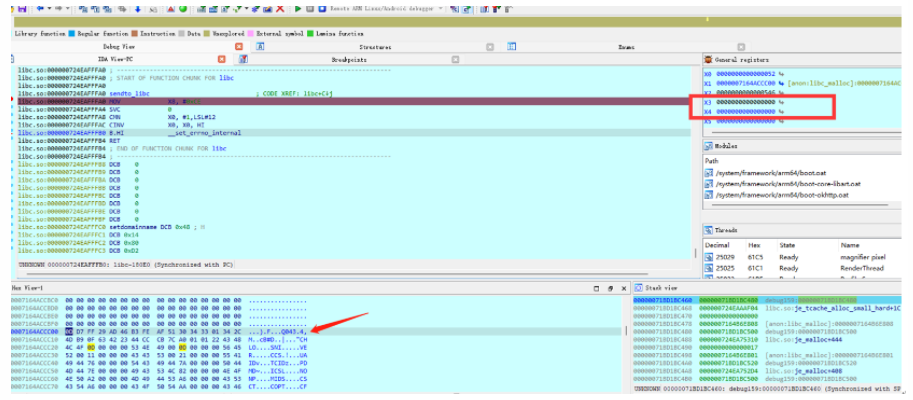
Task: Pause the process with the pause button
Action: (310, 9)
